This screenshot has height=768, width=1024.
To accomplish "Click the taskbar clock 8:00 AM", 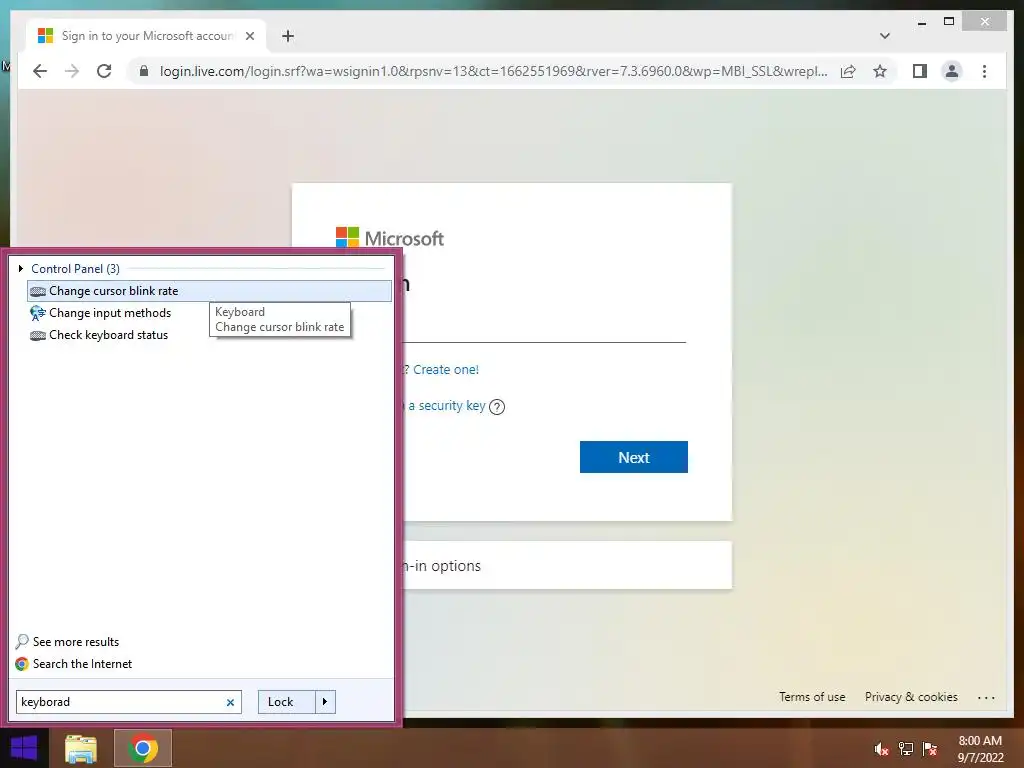I will [980, 749].
